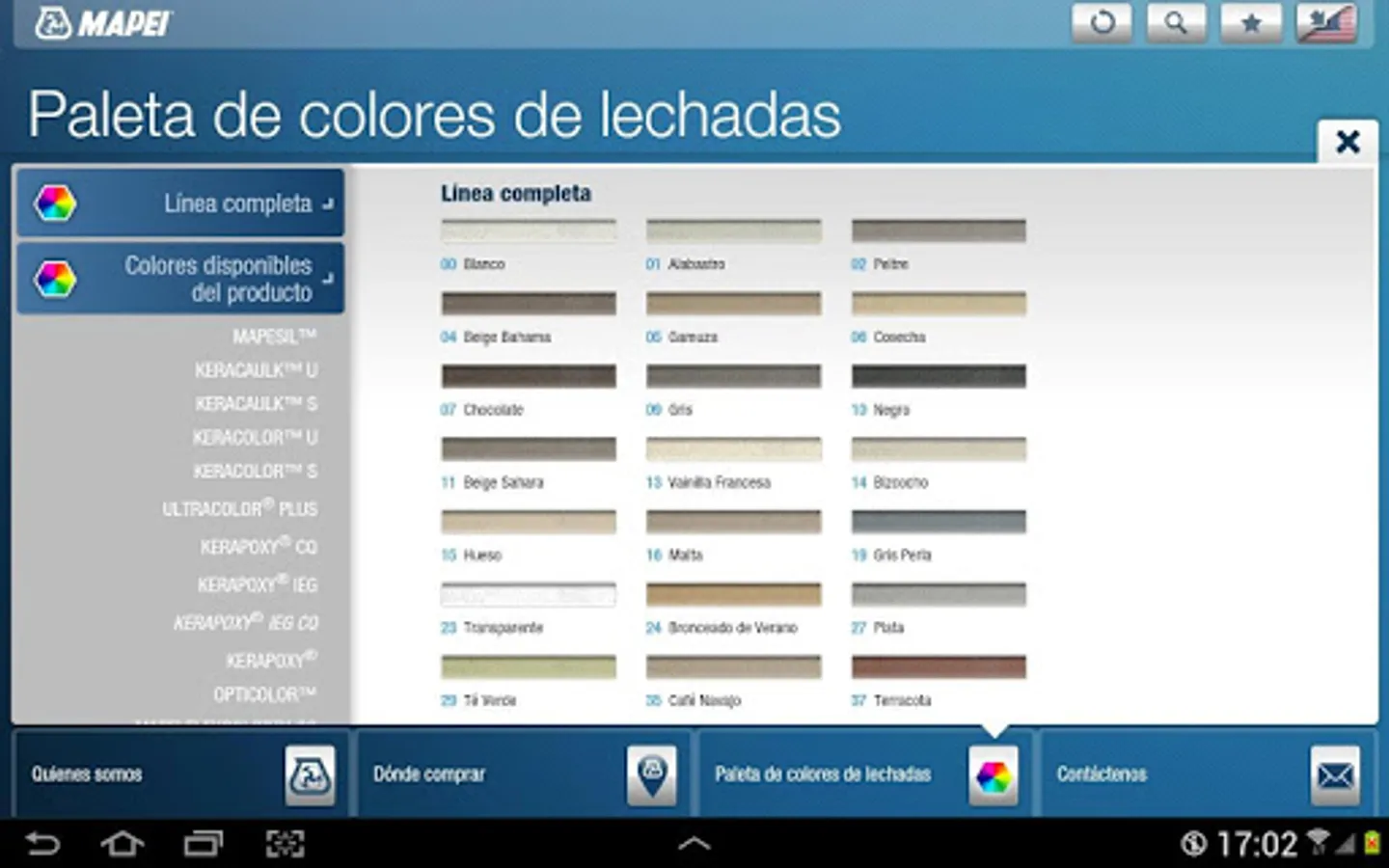Pick the 24 Bronceado de Verano swatch

[x=734, y=594]
